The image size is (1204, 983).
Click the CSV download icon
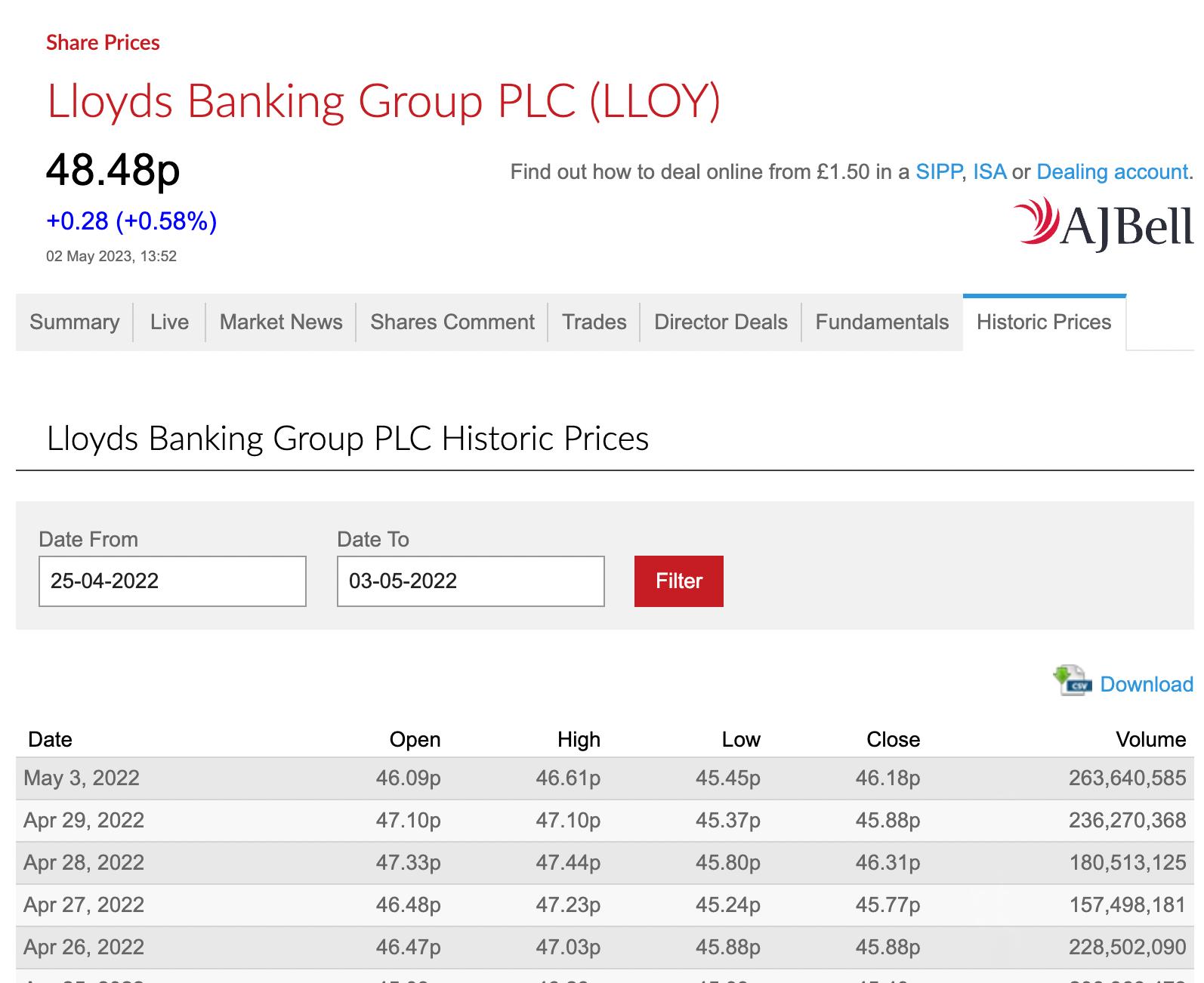1073,681
